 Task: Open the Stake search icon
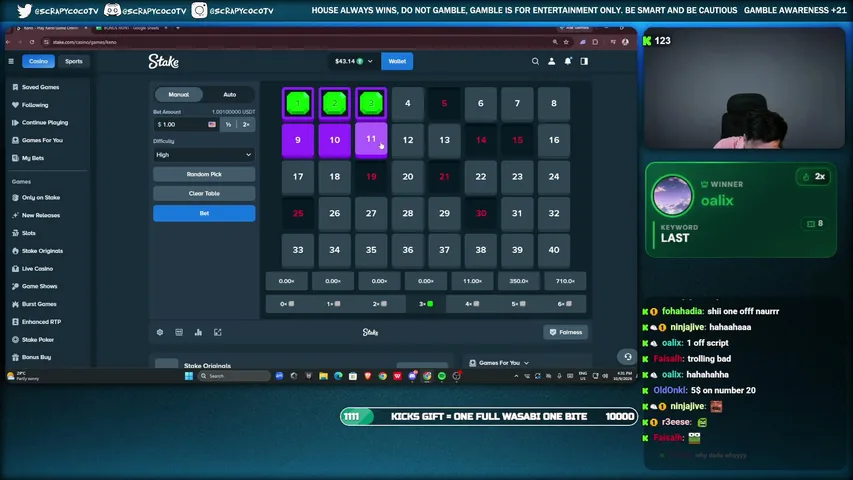(535, 61)
